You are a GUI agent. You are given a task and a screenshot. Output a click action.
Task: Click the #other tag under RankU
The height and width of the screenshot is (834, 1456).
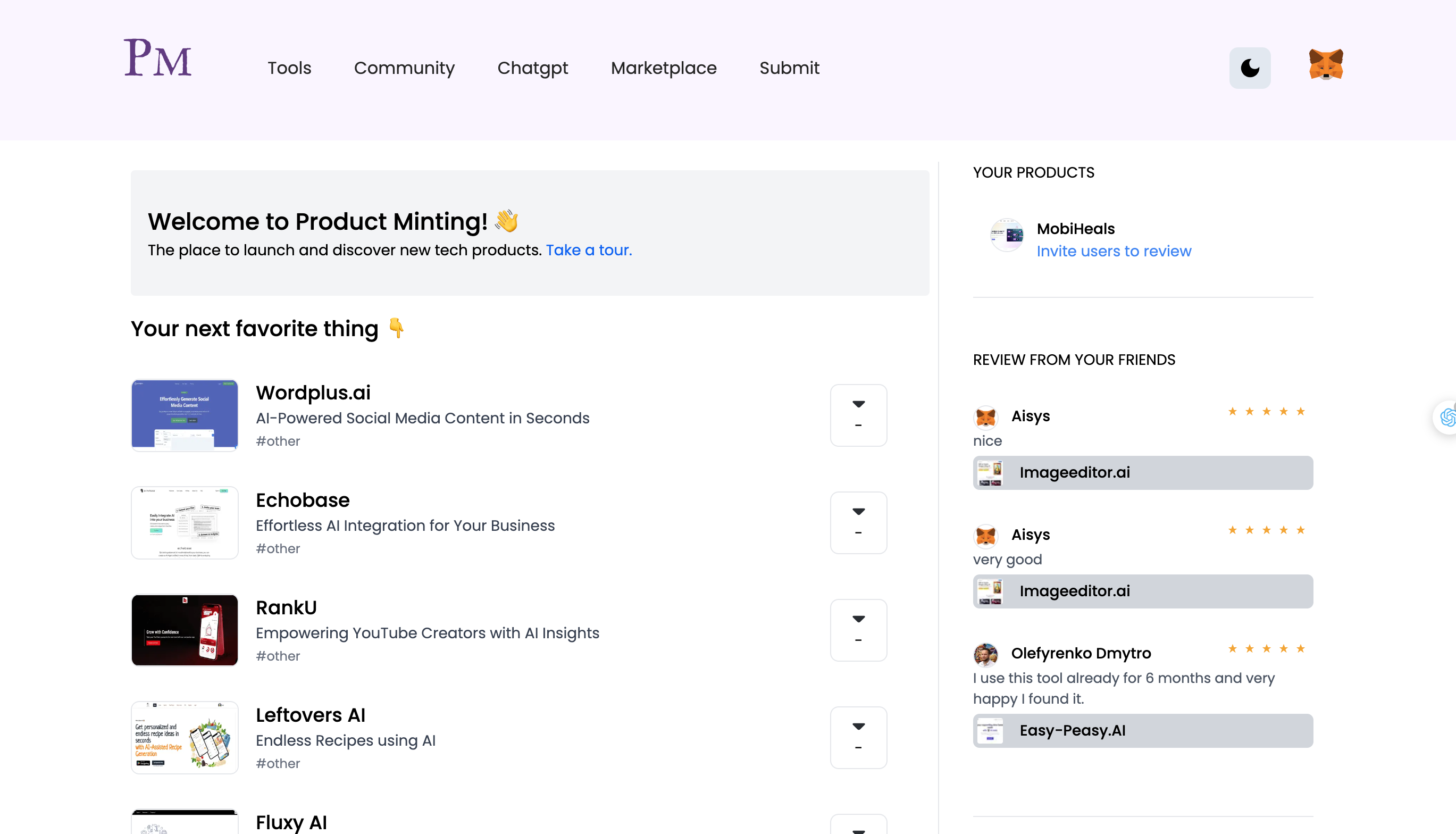278,656
